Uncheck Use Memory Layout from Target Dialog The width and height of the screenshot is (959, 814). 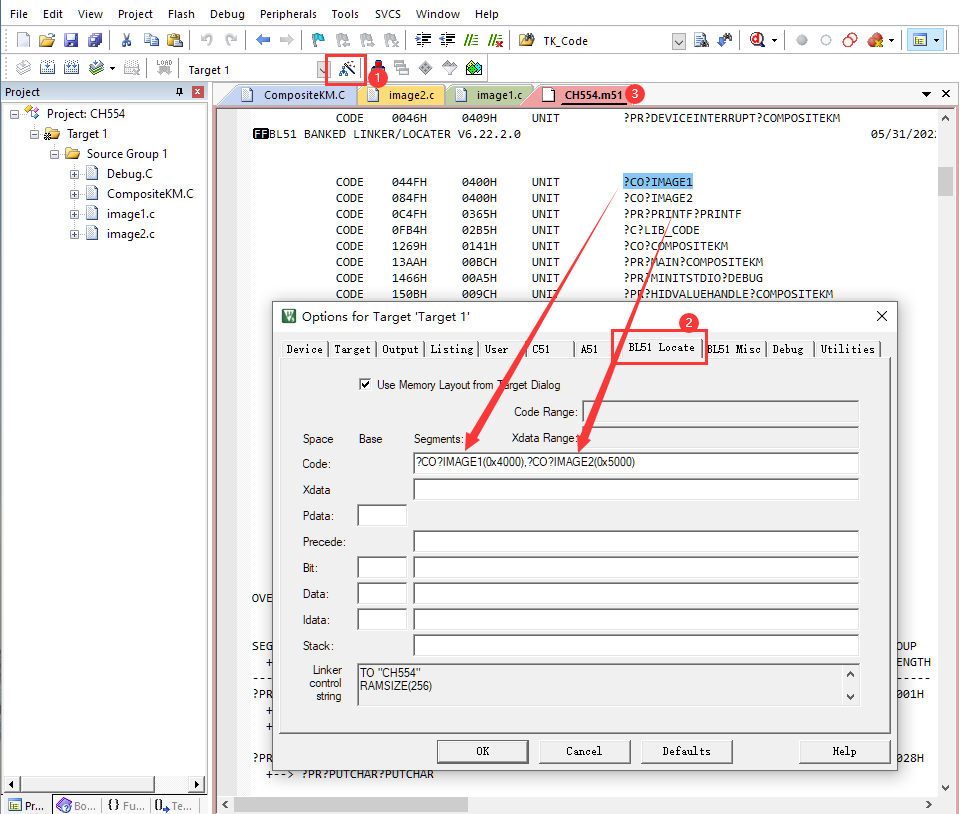pos(364,384)
